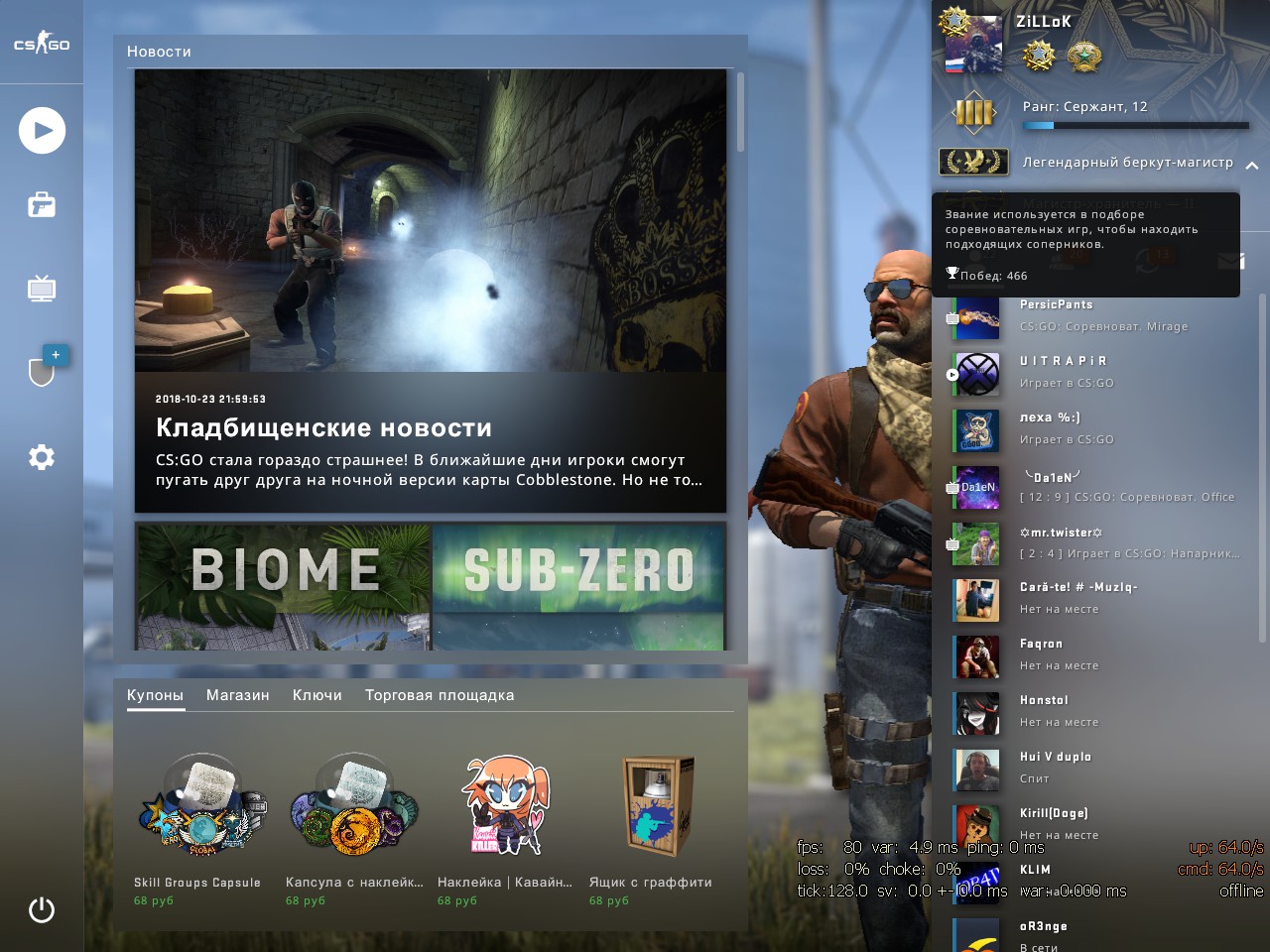Open U I T R A P i R's avatar

pyautogui.click(x=976, y=375)
